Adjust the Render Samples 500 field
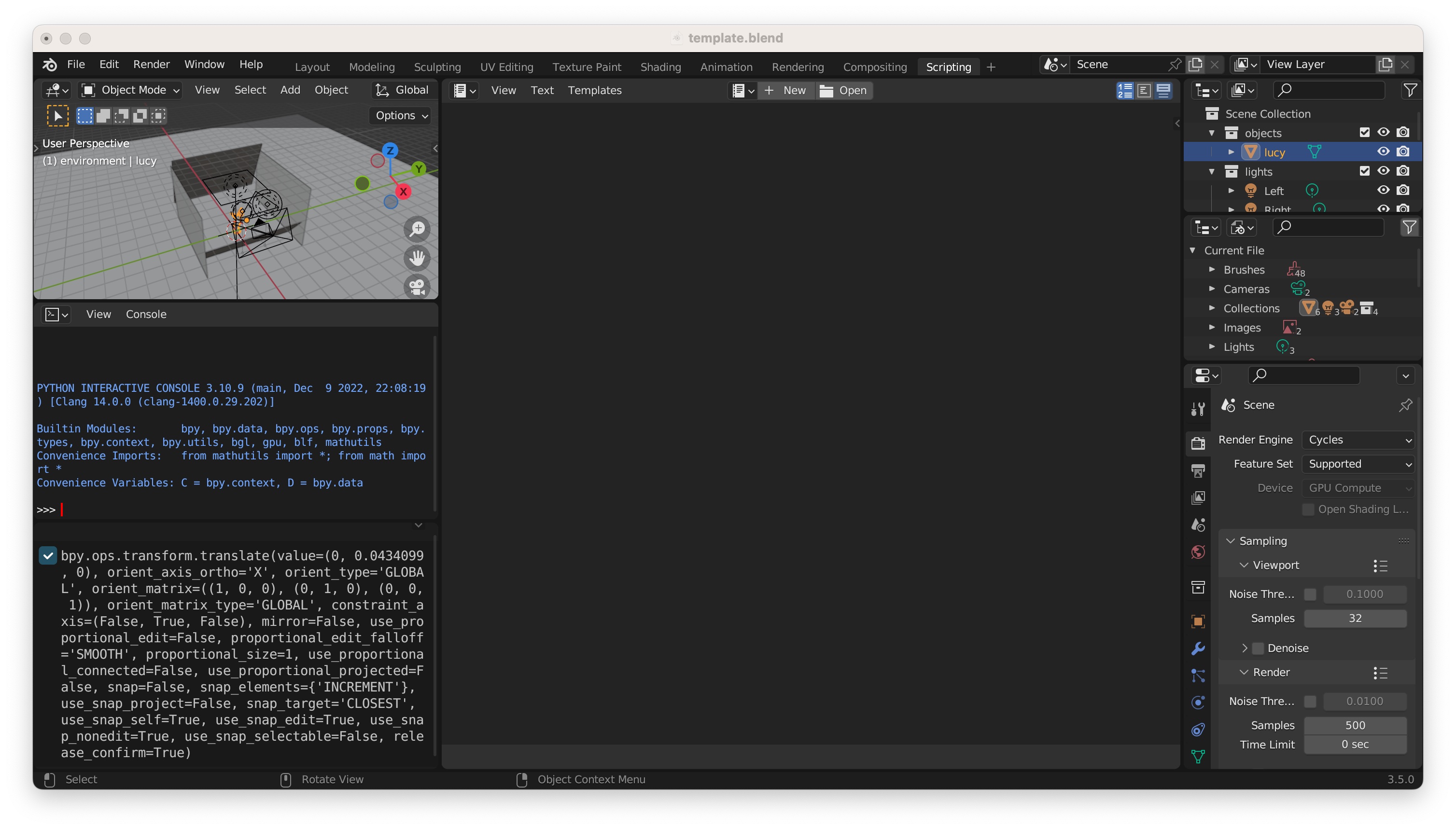Screen dimensions: 1456x830 (1355, 725)
